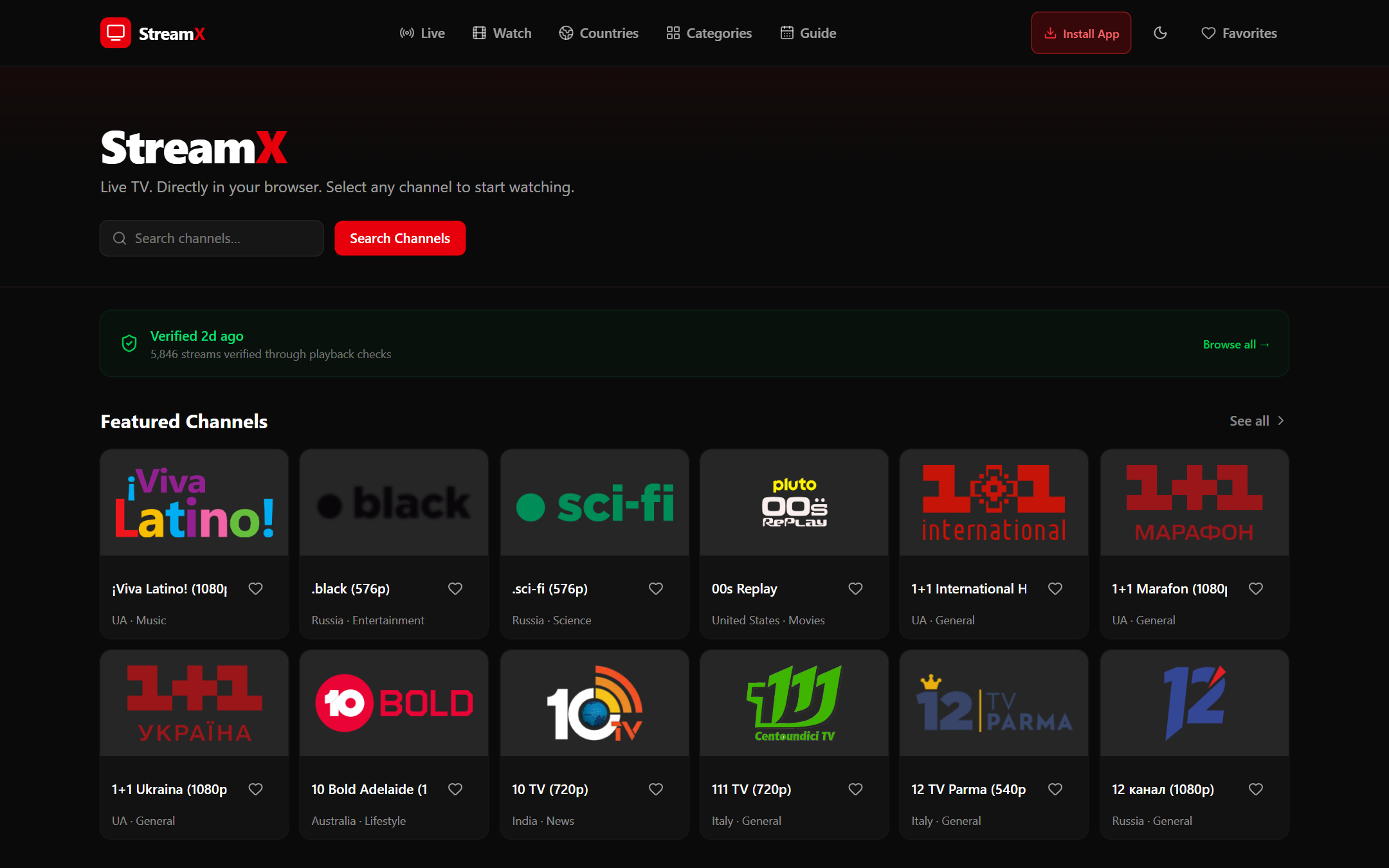Open the Watch menu item

pos(502,33)
